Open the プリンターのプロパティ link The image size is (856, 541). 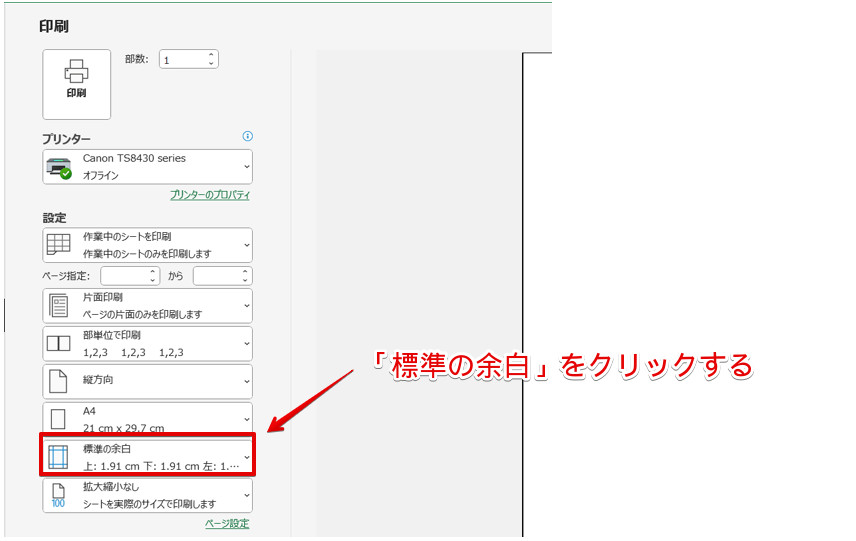(210, 195)
